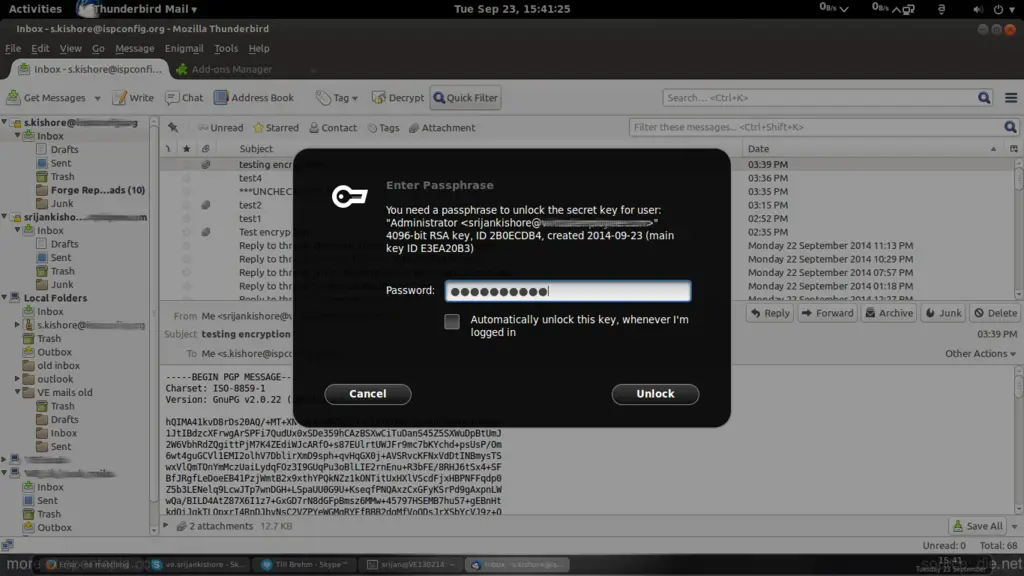Open the Other Actions dropdown
This screenshot has height=576, width=1024.
pos(980,353)
